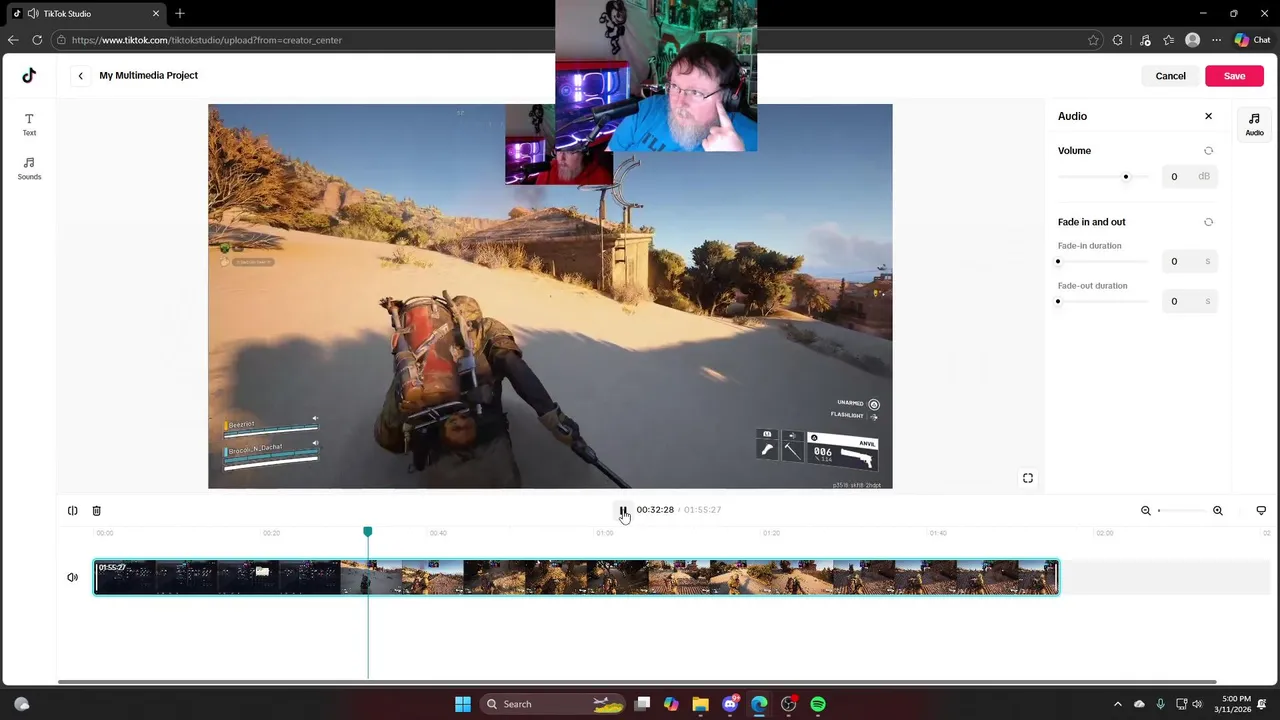Adjust the Volume slider handle
The width and height of the screenshot is (1280, 720).
(1125, 177)
